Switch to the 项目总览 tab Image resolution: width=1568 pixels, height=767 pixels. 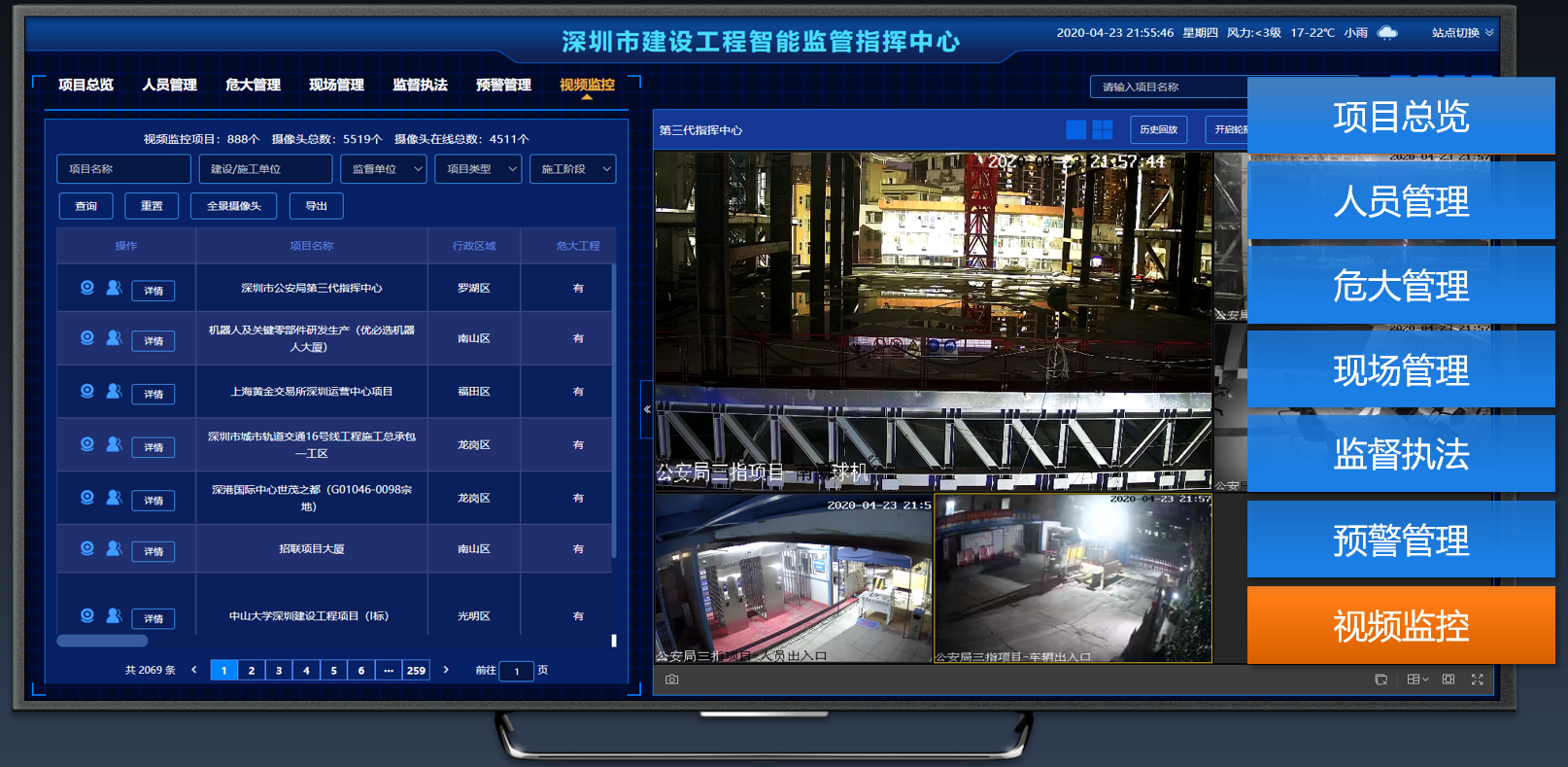[85, 85]
